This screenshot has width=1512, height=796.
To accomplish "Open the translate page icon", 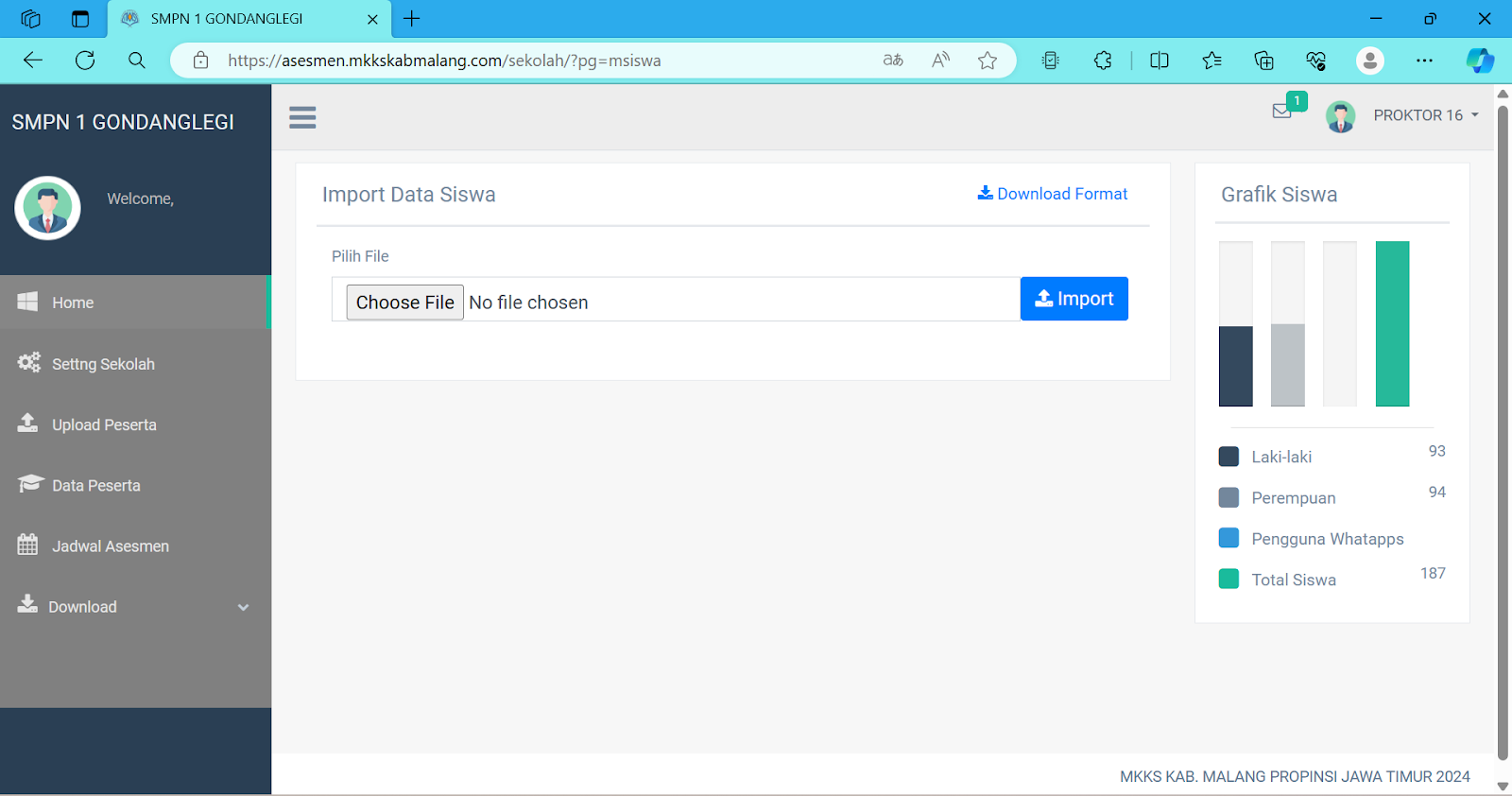I will pyautogui.click(x=893, y=61).
